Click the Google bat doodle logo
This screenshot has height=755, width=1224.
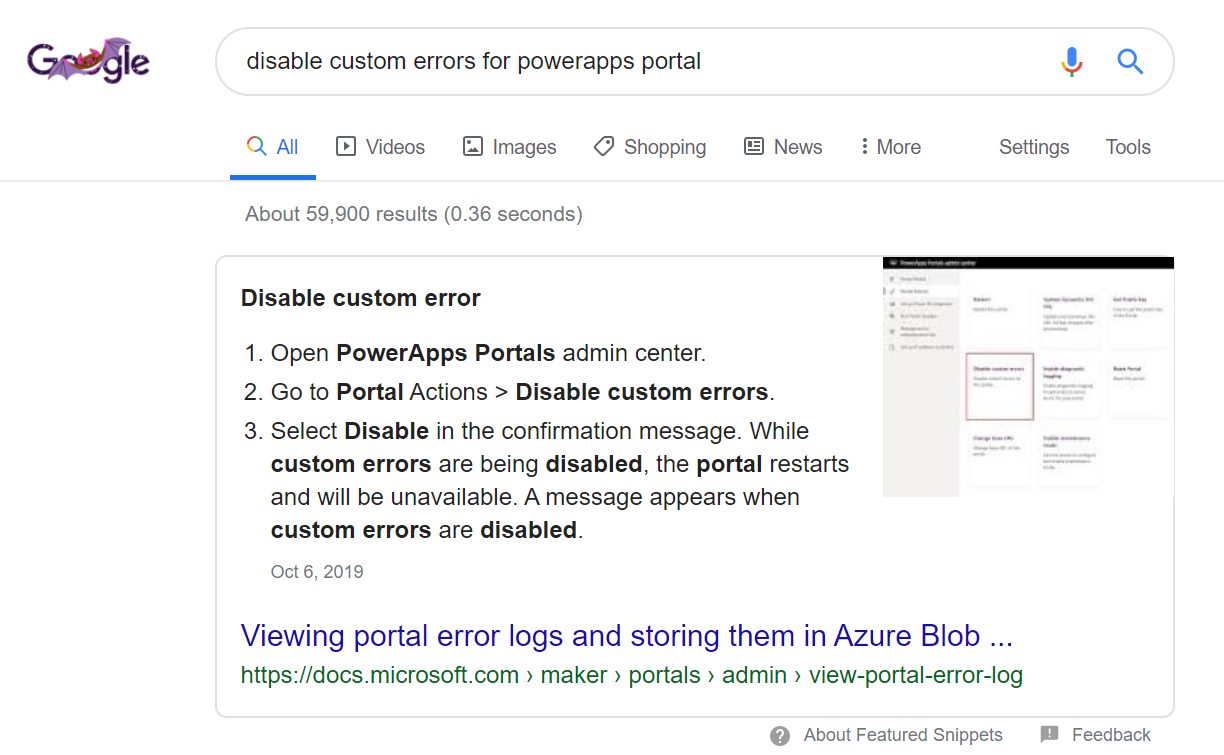[89, 62]
